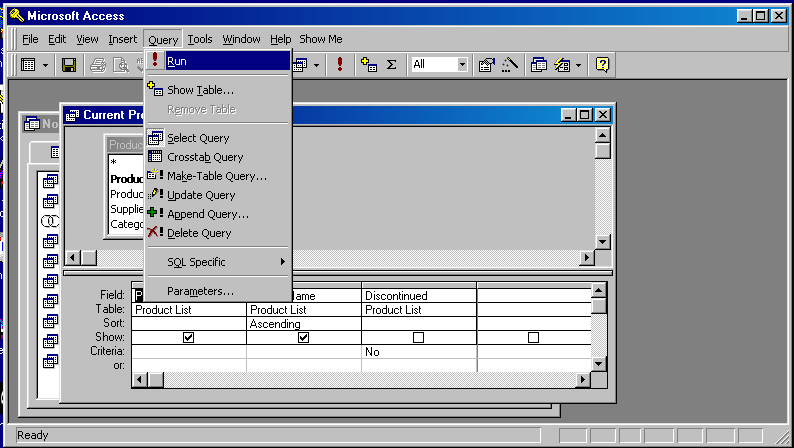
Task: Click the Totals sigma icon
Action: click(391, 65)
